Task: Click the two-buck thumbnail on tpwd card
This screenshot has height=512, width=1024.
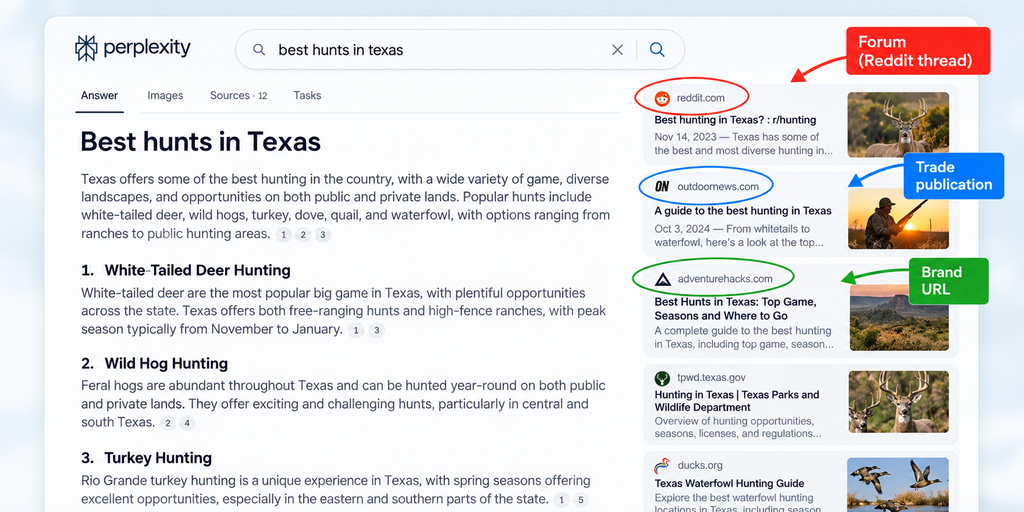Action: point(899,402)
